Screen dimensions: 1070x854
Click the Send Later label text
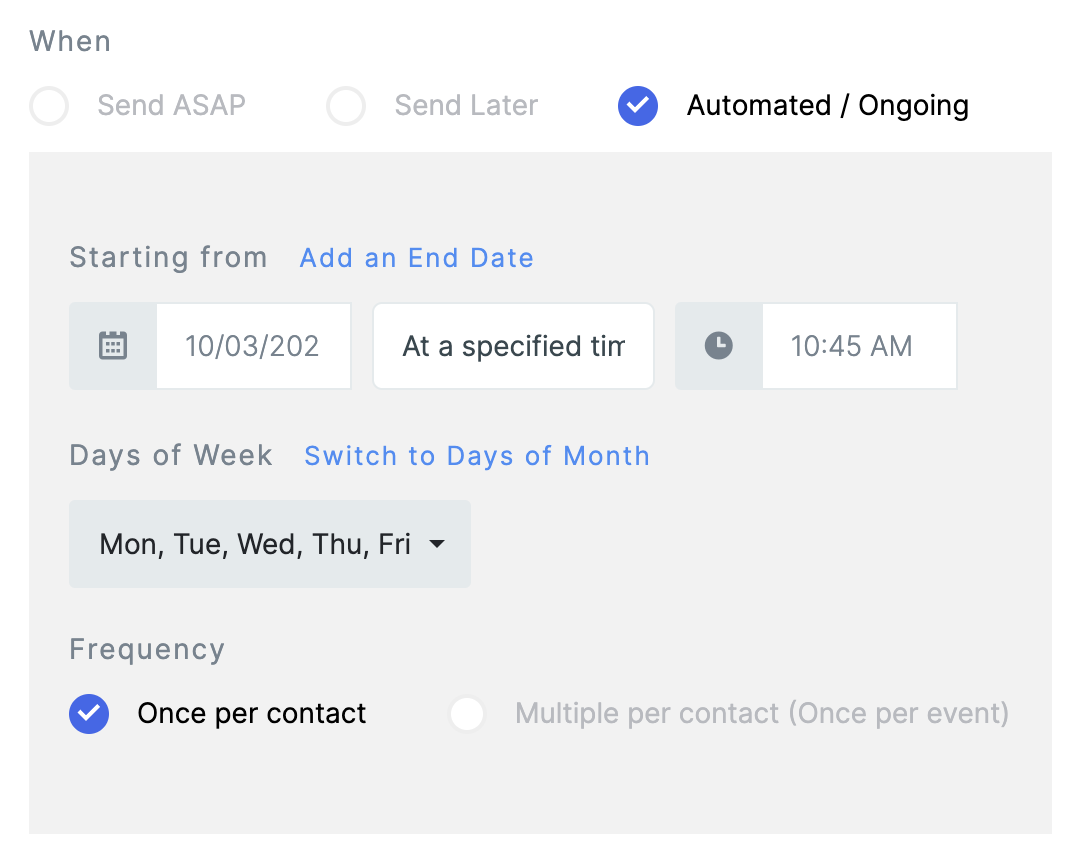pos(466,106)
